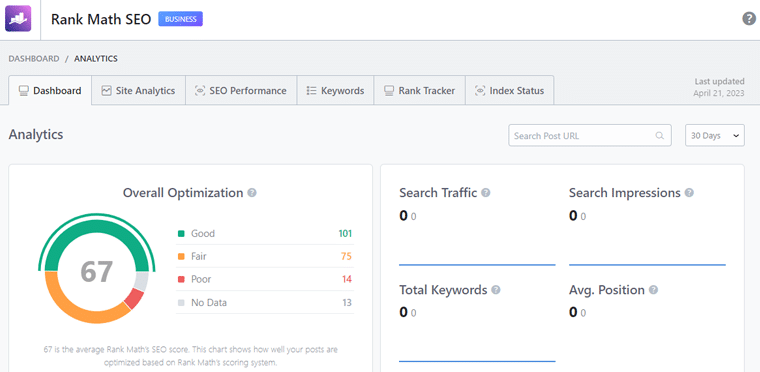This screenshot has width=760, height=372.
Task: Switch to the Dashboard tab
Action: pos(50,91)
